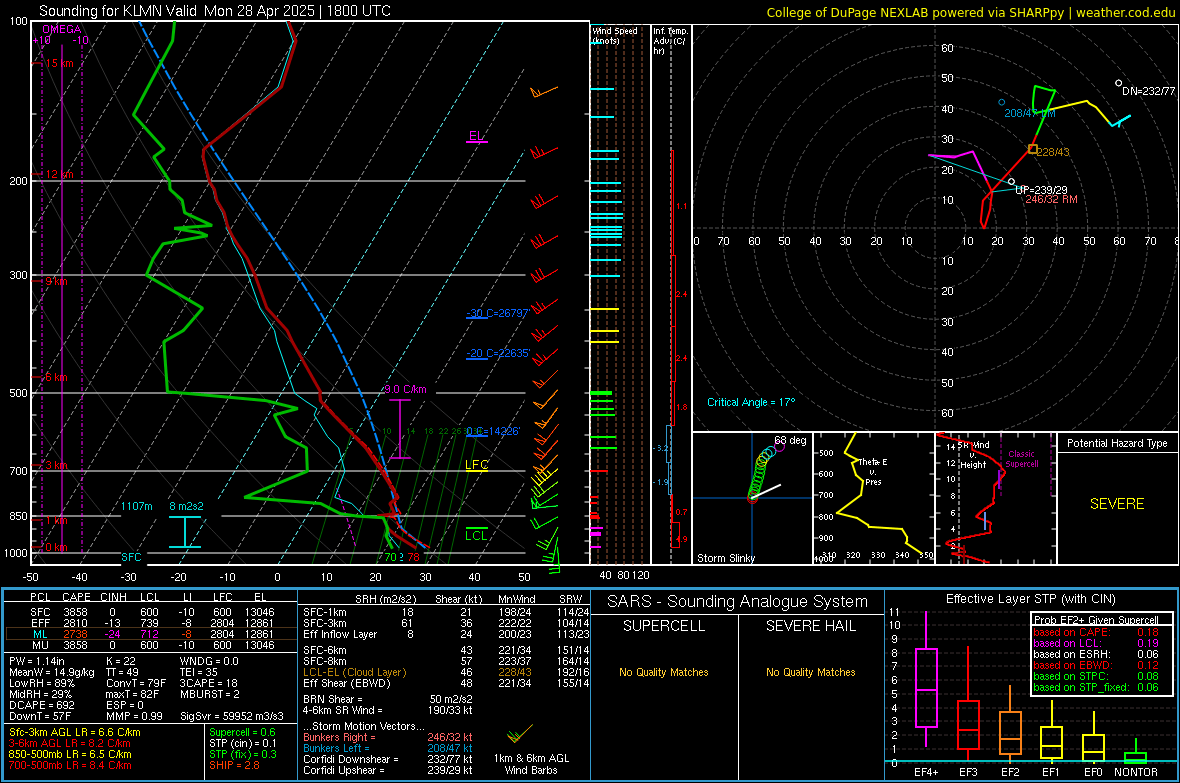Click the yellow SEVERE hazard text

pos(1117,504)
